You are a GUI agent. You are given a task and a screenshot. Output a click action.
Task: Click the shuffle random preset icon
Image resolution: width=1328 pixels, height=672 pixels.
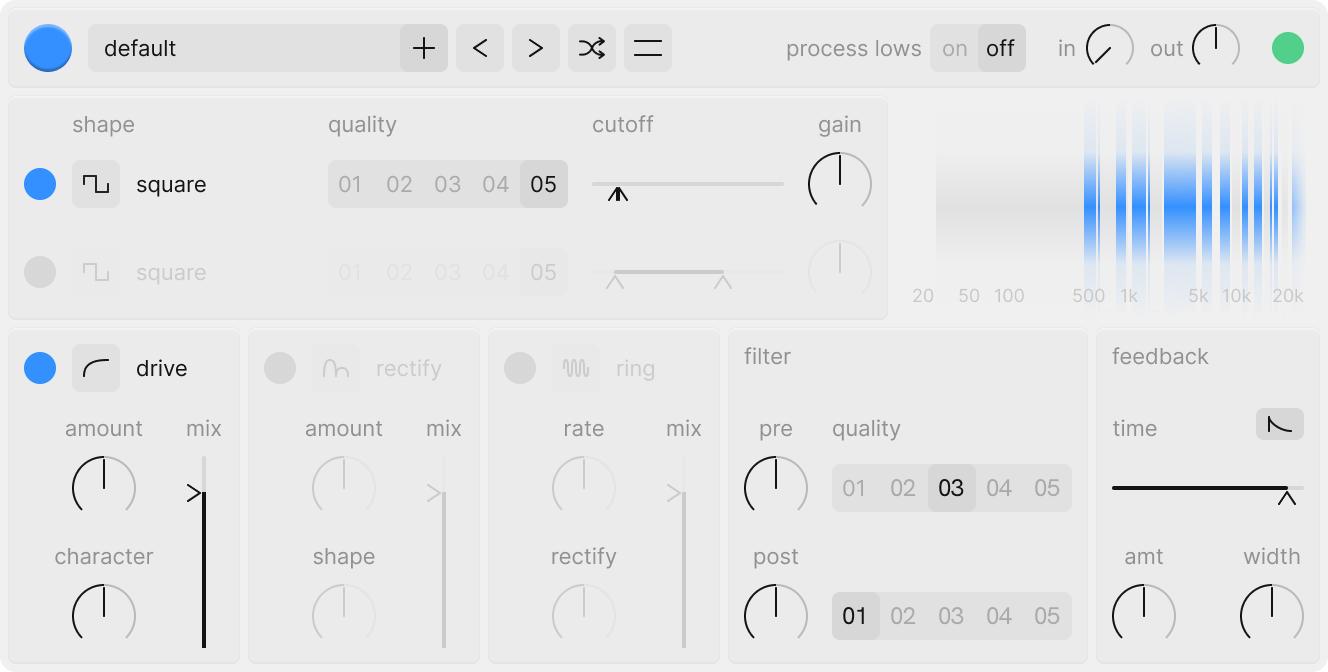pyautogui.click(x=592, y=48)
